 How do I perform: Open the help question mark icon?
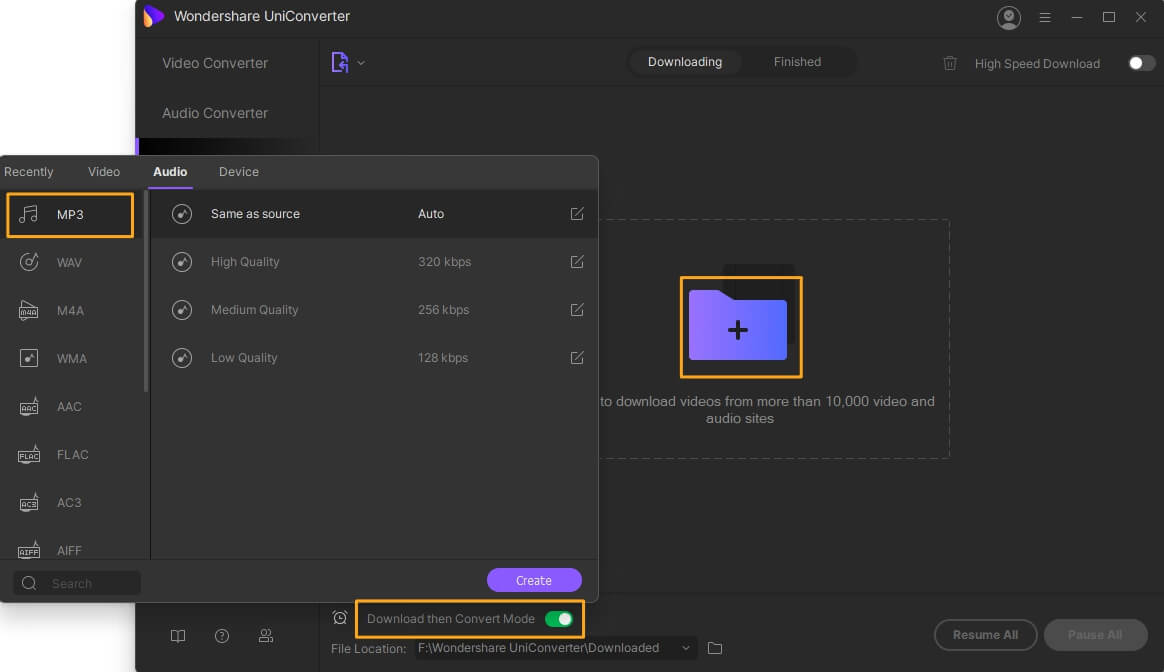[x=222, y=636]
